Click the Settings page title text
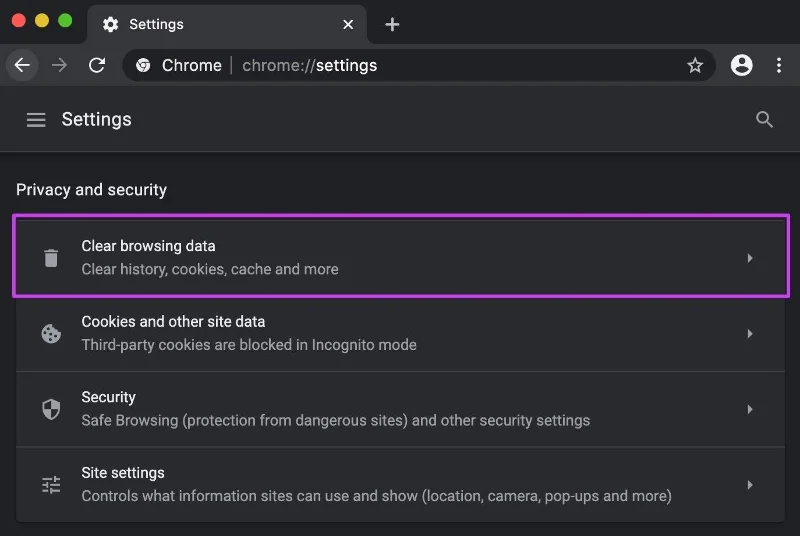This screenshot has height=536, width=800. (96, 119)
